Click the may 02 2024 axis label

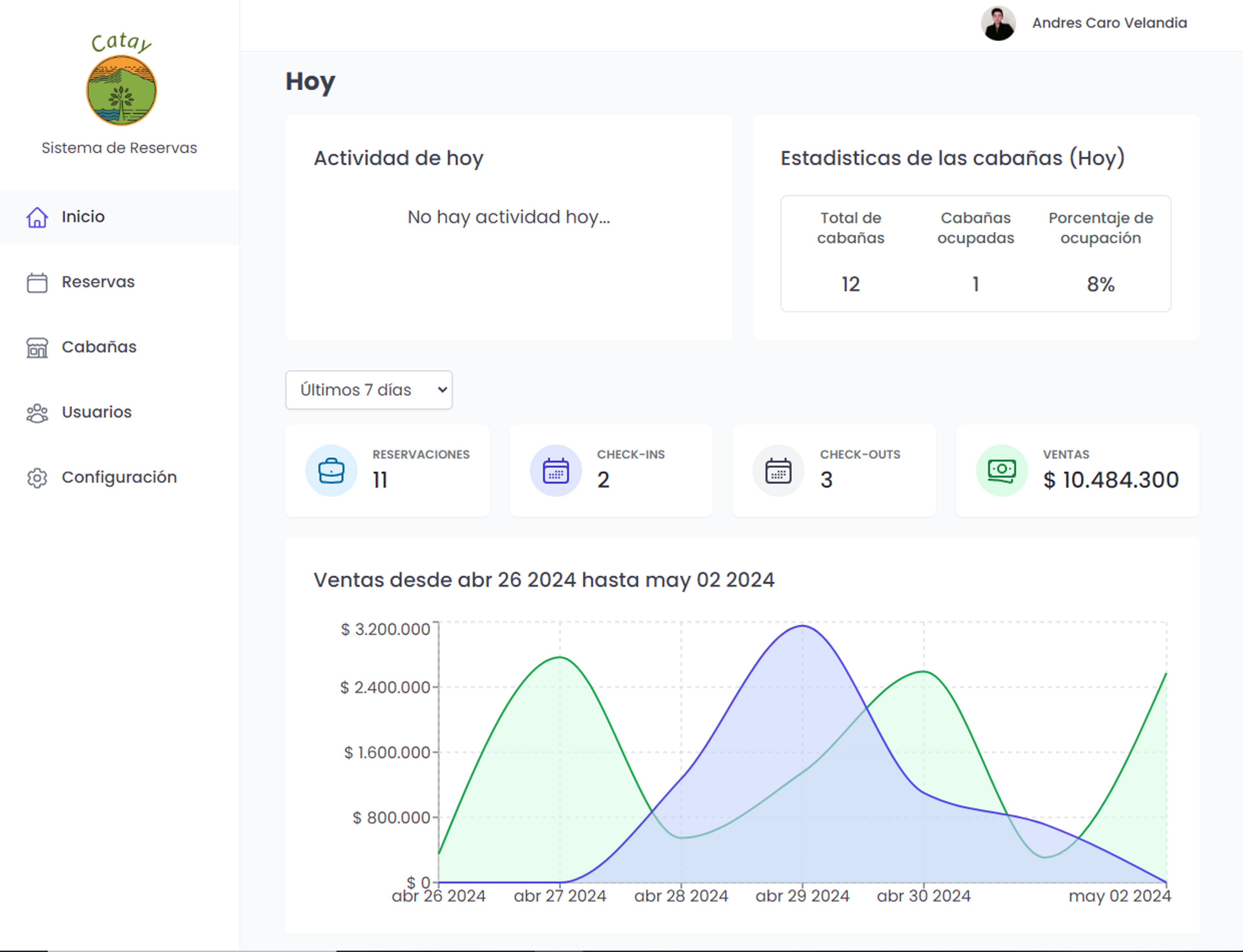click(x=1120, y=896)
